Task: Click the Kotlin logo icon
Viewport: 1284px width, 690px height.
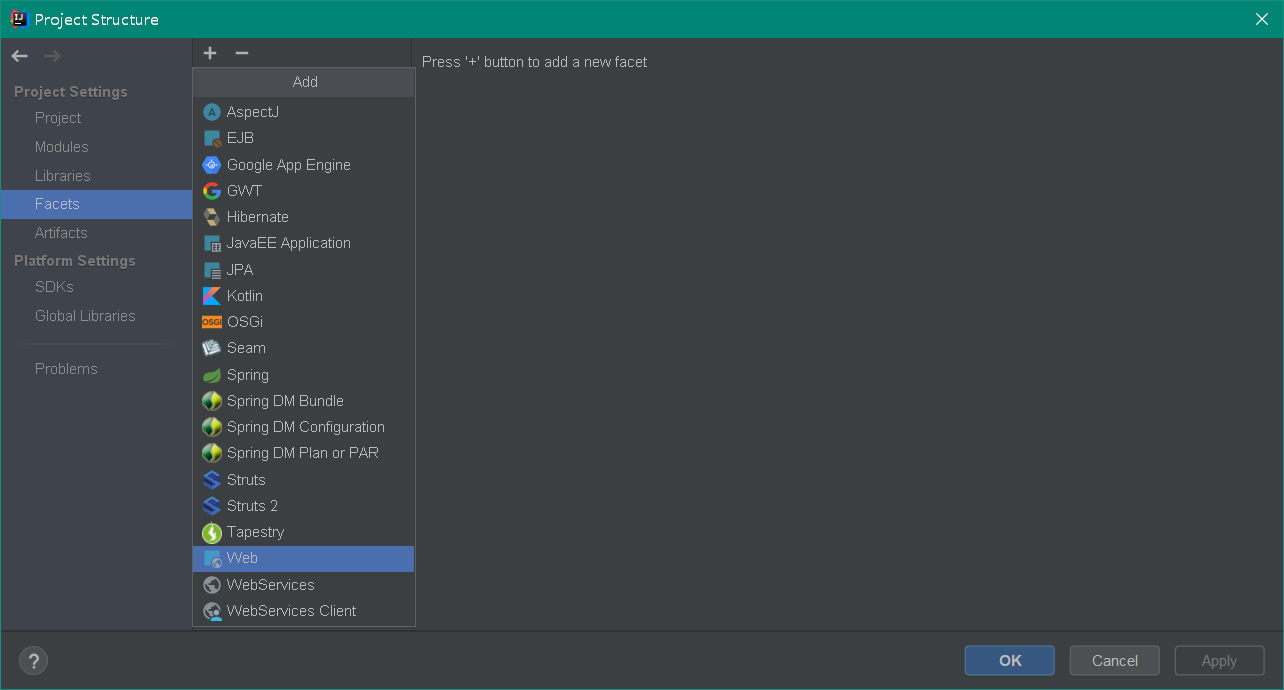Action: (x=211, y=296)
